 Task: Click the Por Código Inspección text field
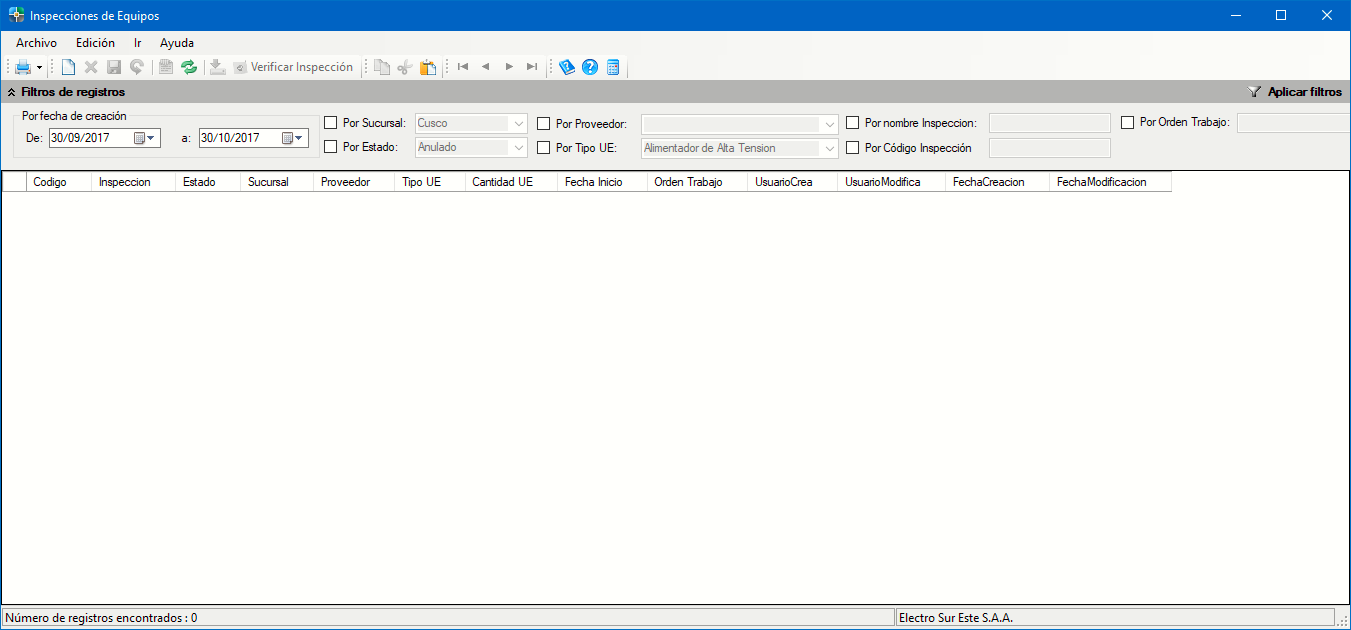pyautogui.click(x=1049, y=148)
